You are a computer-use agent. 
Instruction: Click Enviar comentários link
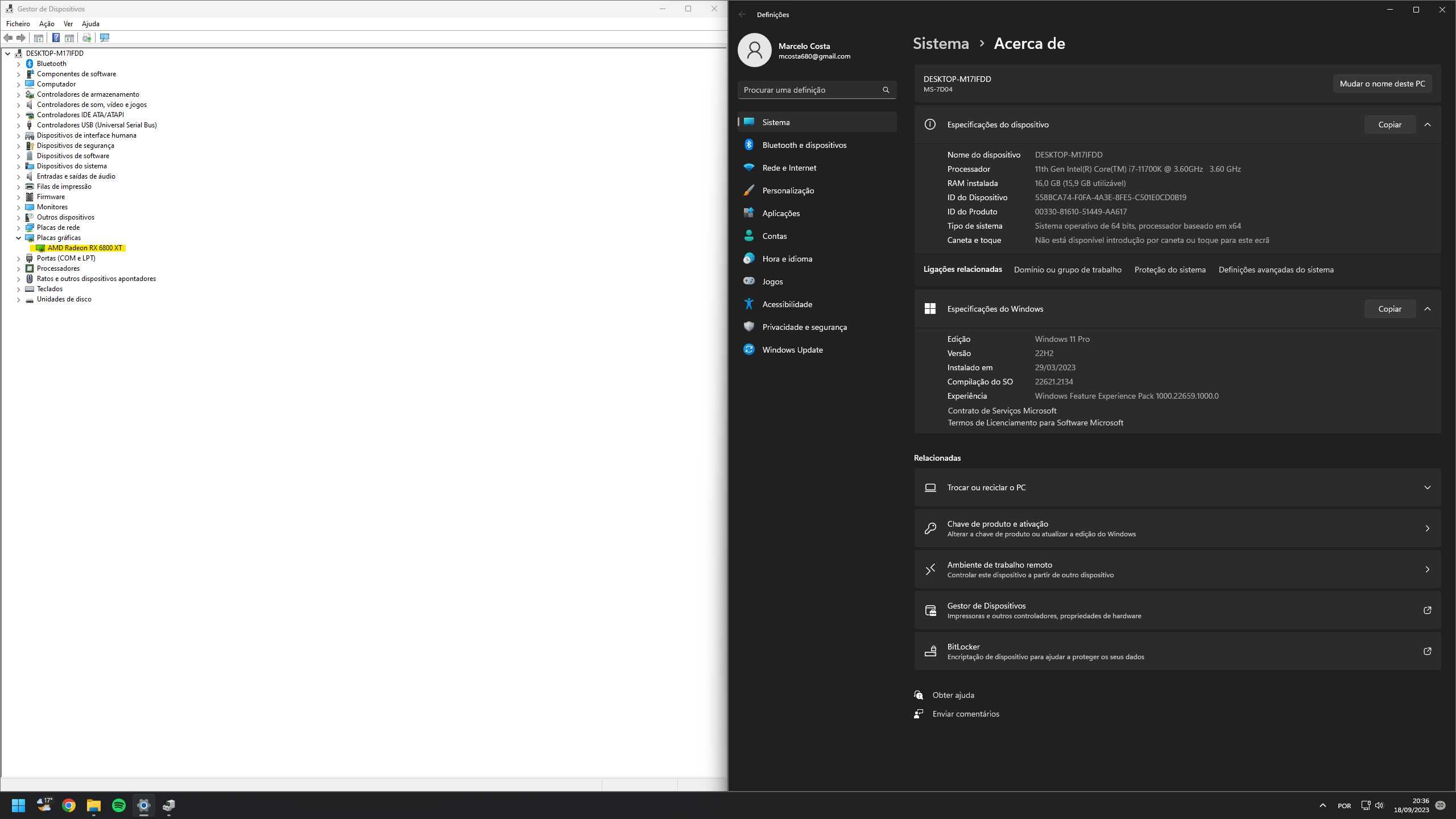click(966, 714)
